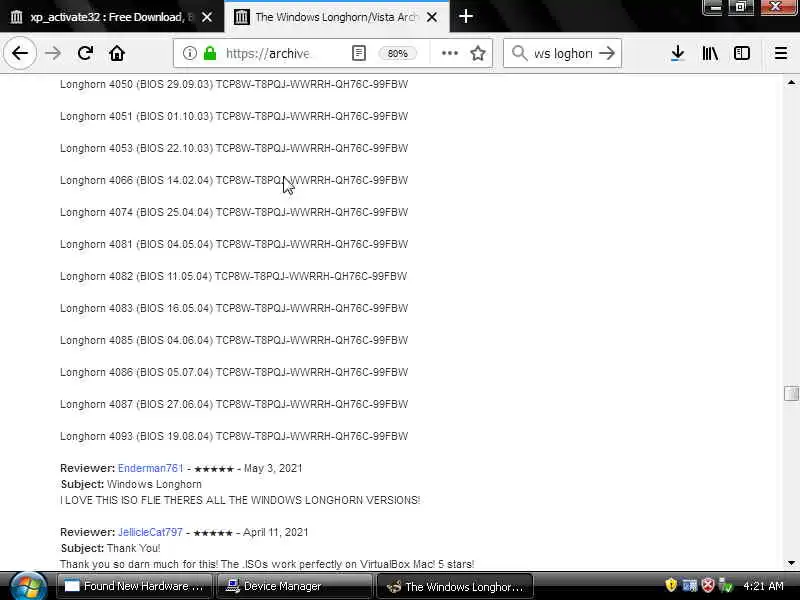Close the Windows Longhorn/Vista tab
800x600 pixels.
pyautogui.click(x=432, y=17)
